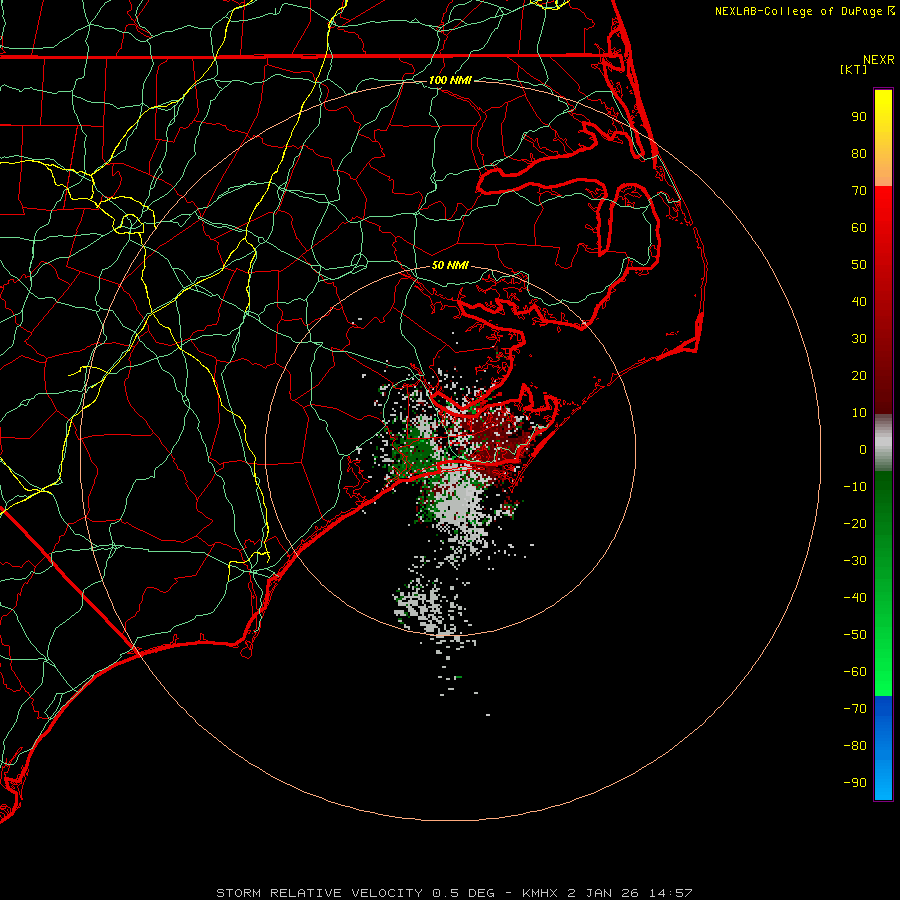
Task: Click the 90 value on the velocity scale
Action: tap(859, 117)
